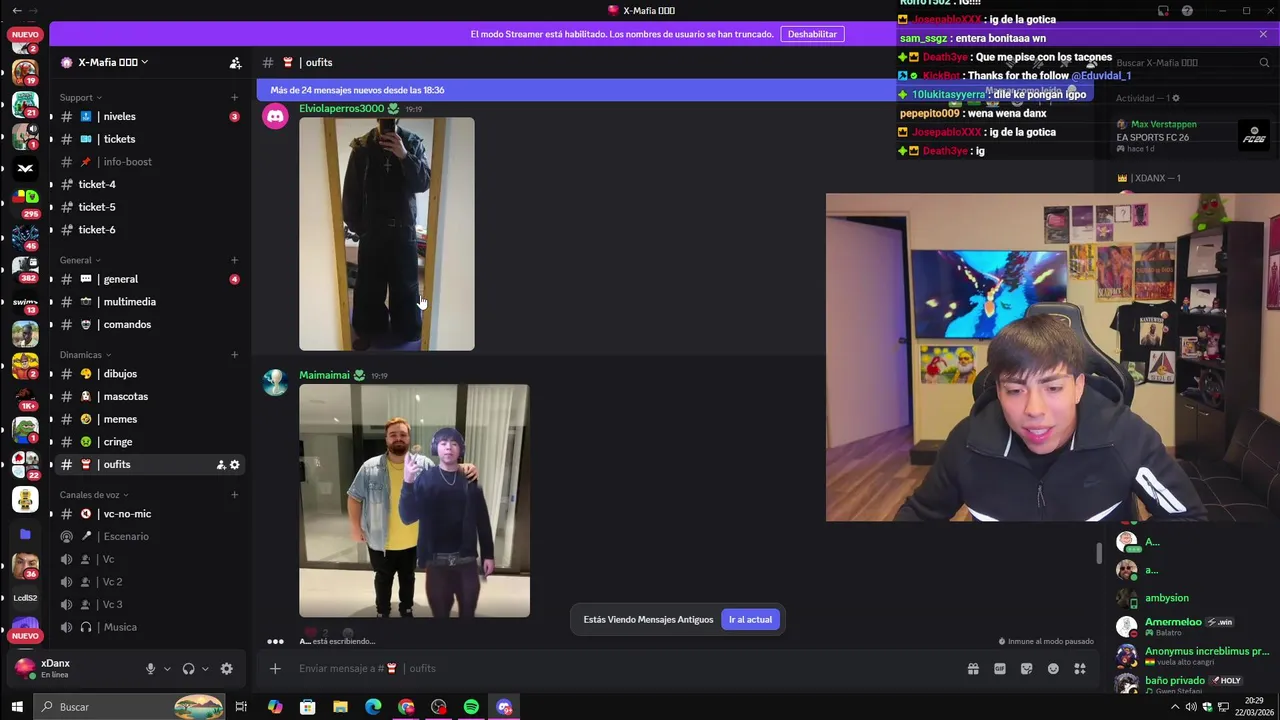Open the vc-no-mic channel

point(148,514)
